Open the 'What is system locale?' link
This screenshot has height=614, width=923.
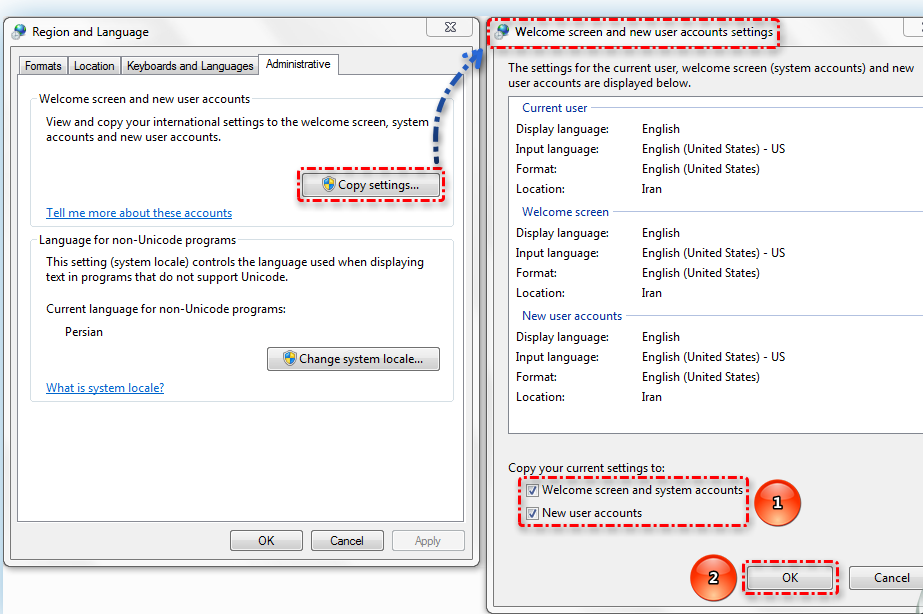pos(105,388)
